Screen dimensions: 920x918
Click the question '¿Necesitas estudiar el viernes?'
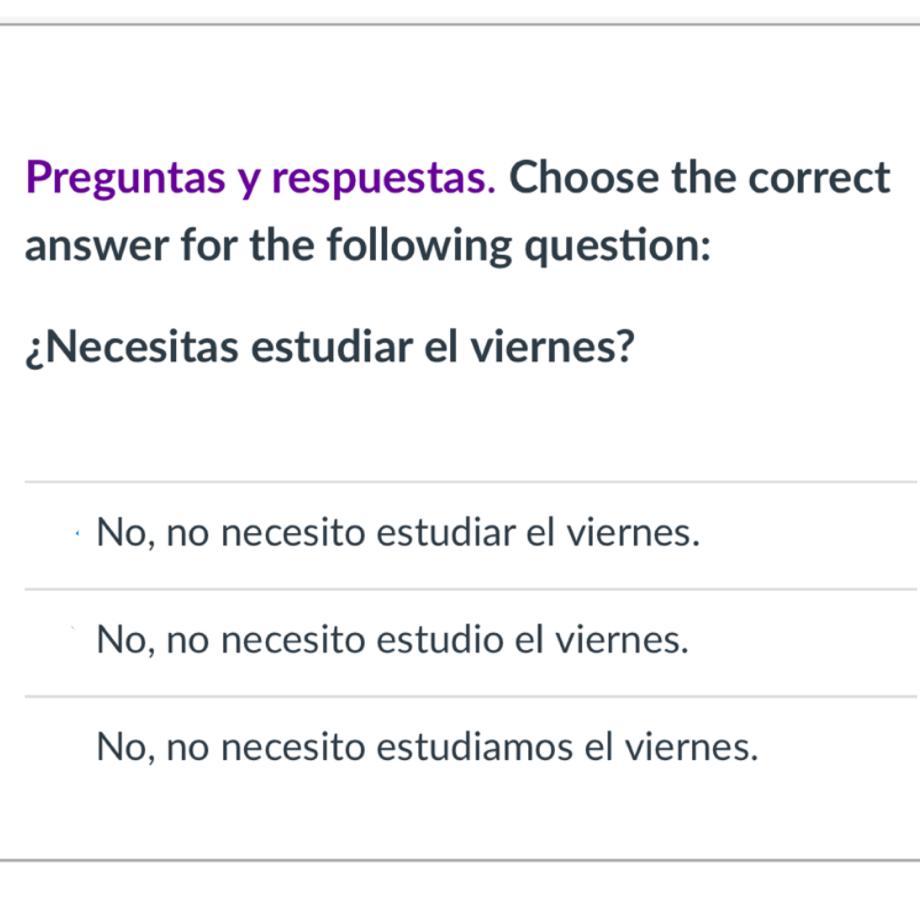tap(330, 349)
